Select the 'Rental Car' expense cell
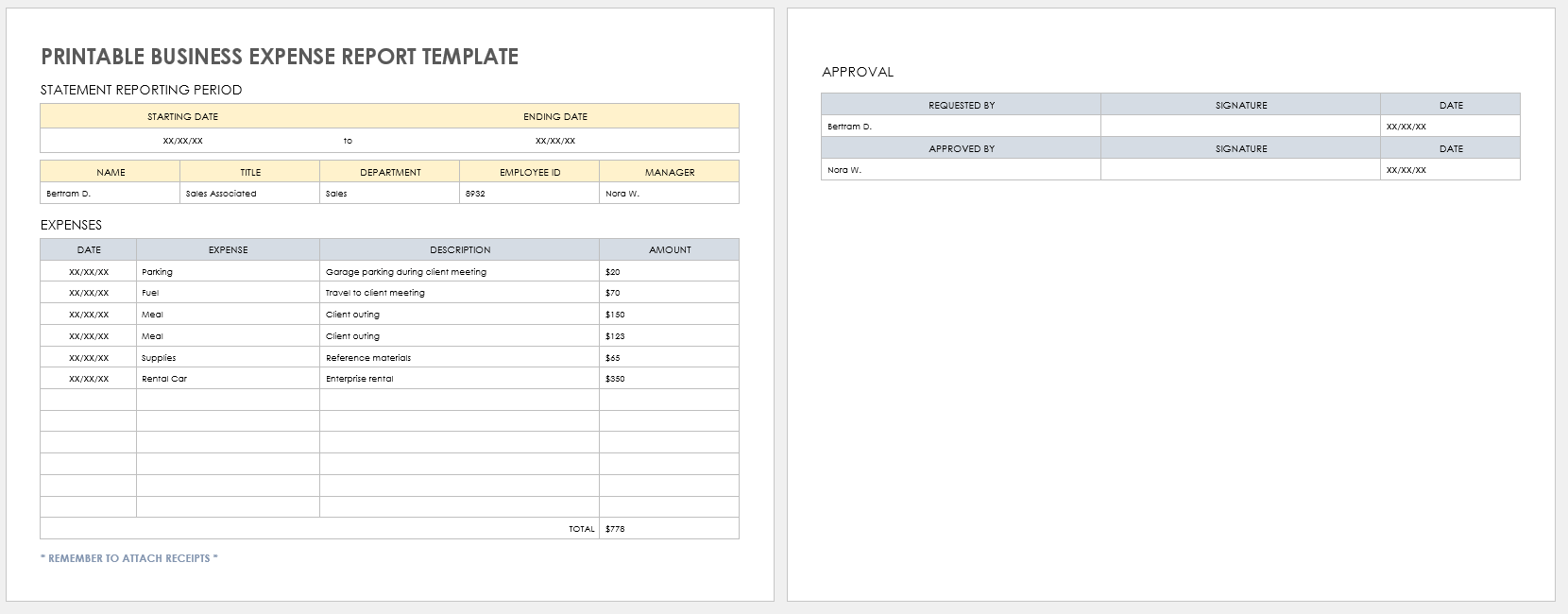Screen dimensions: 1568x614 pos(229,379)
